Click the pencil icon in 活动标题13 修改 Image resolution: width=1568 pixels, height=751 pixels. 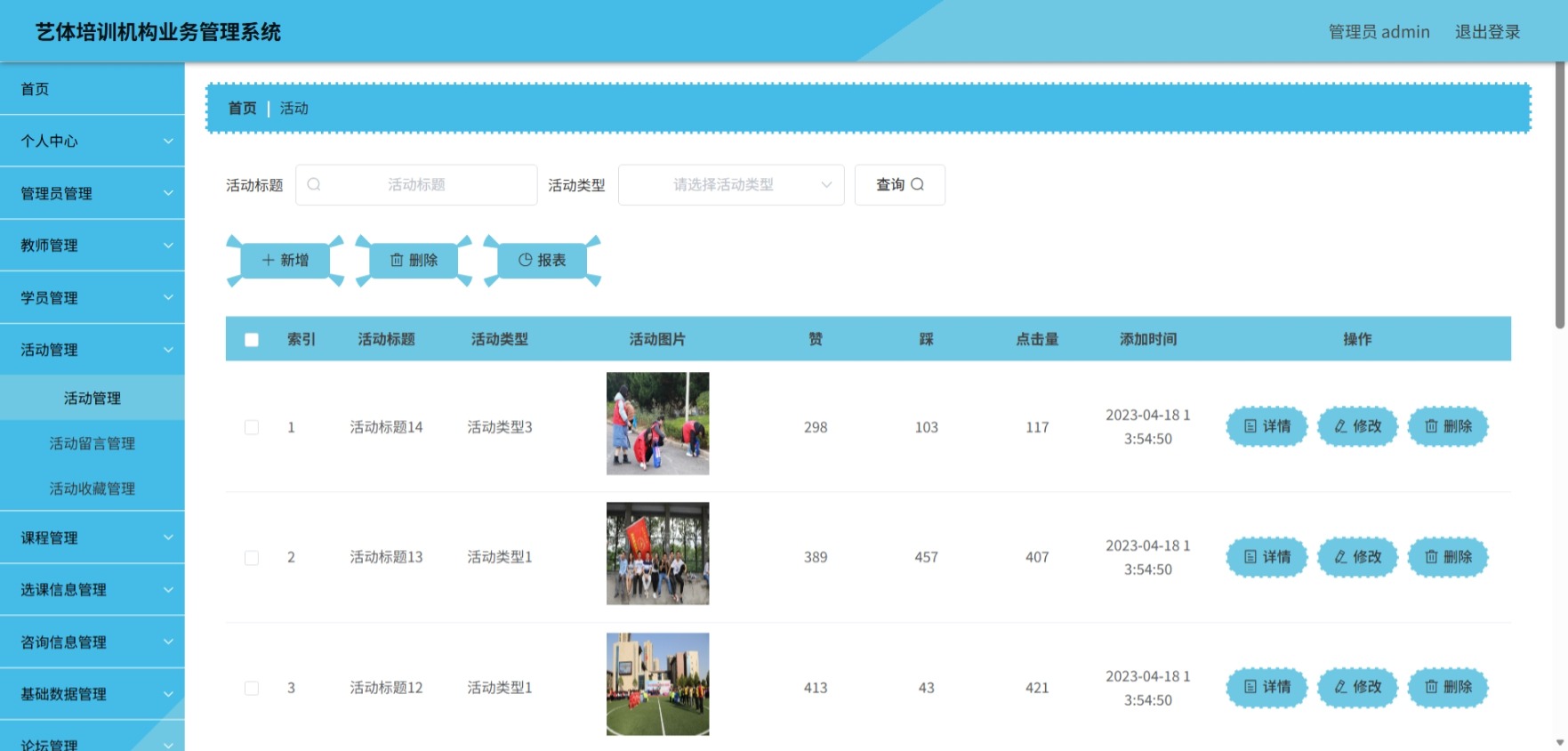(1340, 557)
